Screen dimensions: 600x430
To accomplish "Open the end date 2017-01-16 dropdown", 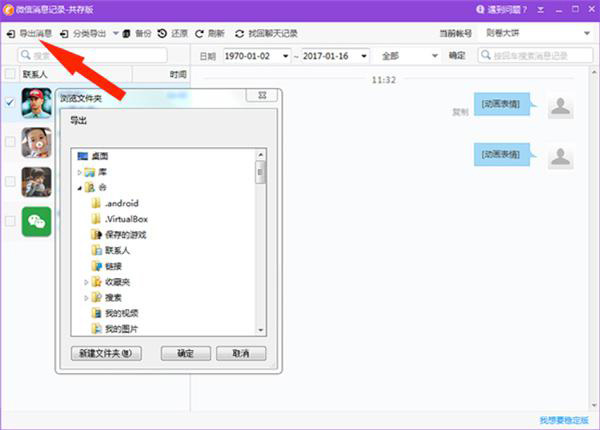I will (x=364, y=56).
